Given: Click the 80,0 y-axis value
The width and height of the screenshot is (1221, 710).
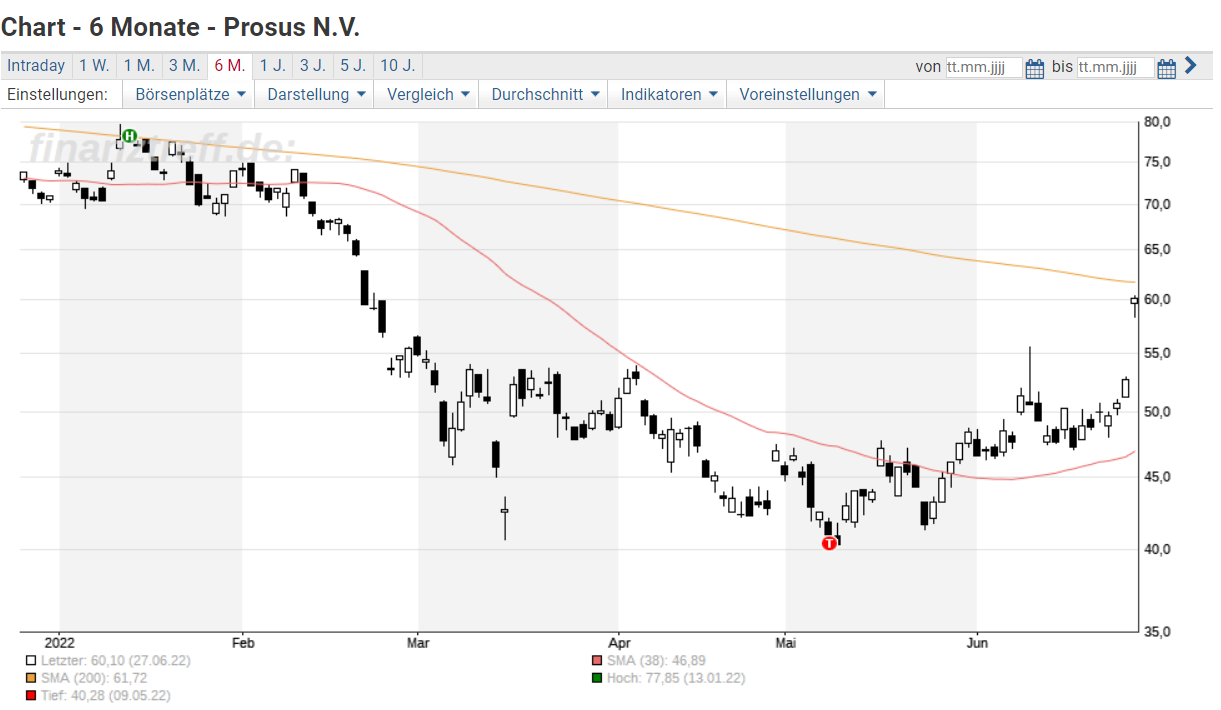Looking at the screenshot, I should [x=1158, y=122].
